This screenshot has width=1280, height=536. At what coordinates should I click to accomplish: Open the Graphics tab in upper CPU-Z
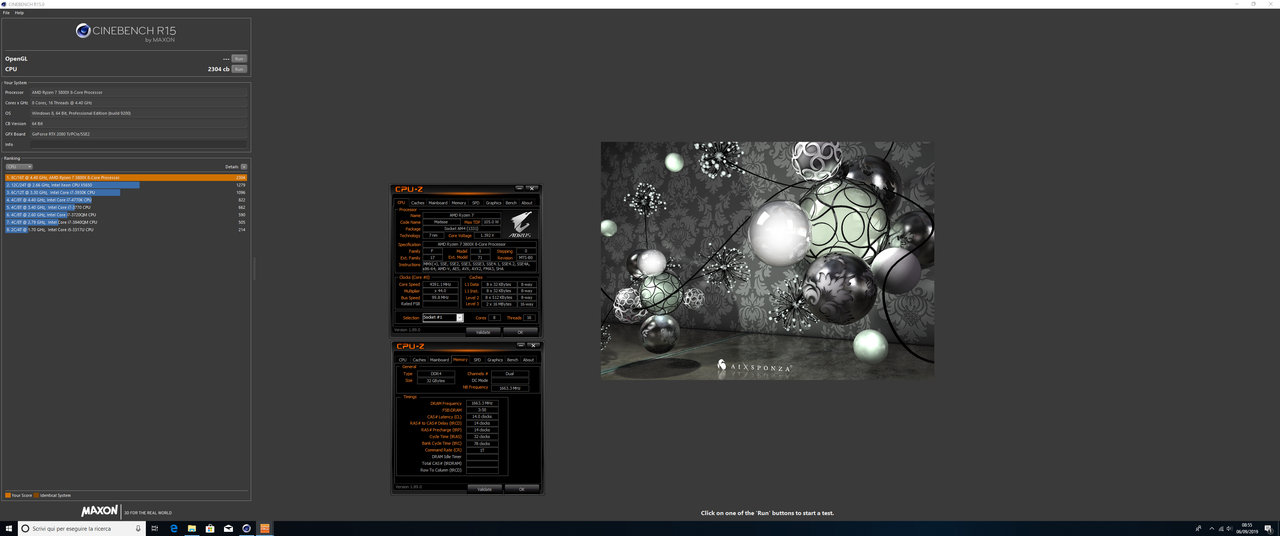[x=494, y=203]
